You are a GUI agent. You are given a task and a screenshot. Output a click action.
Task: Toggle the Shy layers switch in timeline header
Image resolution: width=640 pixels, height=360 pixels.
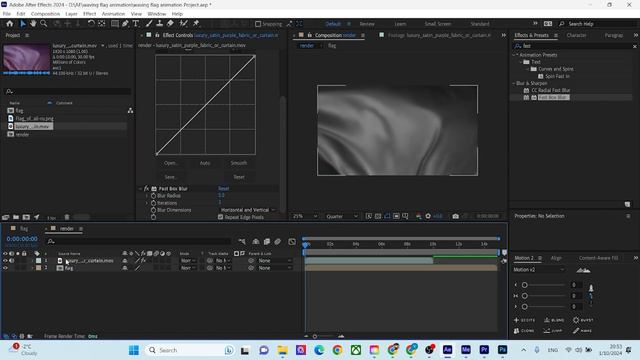(256, 242)
